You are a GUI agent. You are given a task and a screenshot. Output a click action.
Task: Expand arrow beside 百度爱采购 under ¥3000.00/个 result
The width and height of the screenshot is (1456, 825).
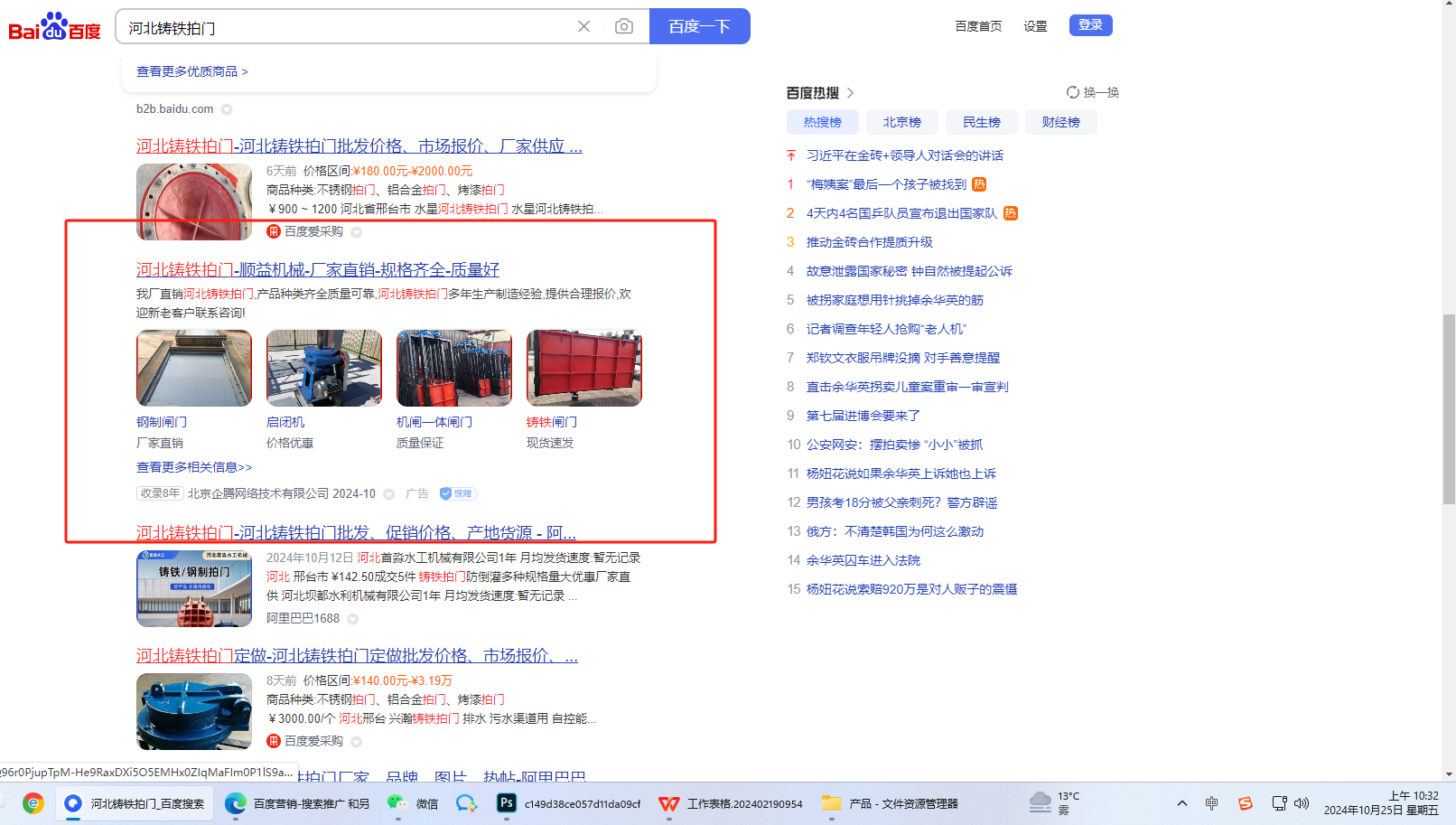(357, 742)
